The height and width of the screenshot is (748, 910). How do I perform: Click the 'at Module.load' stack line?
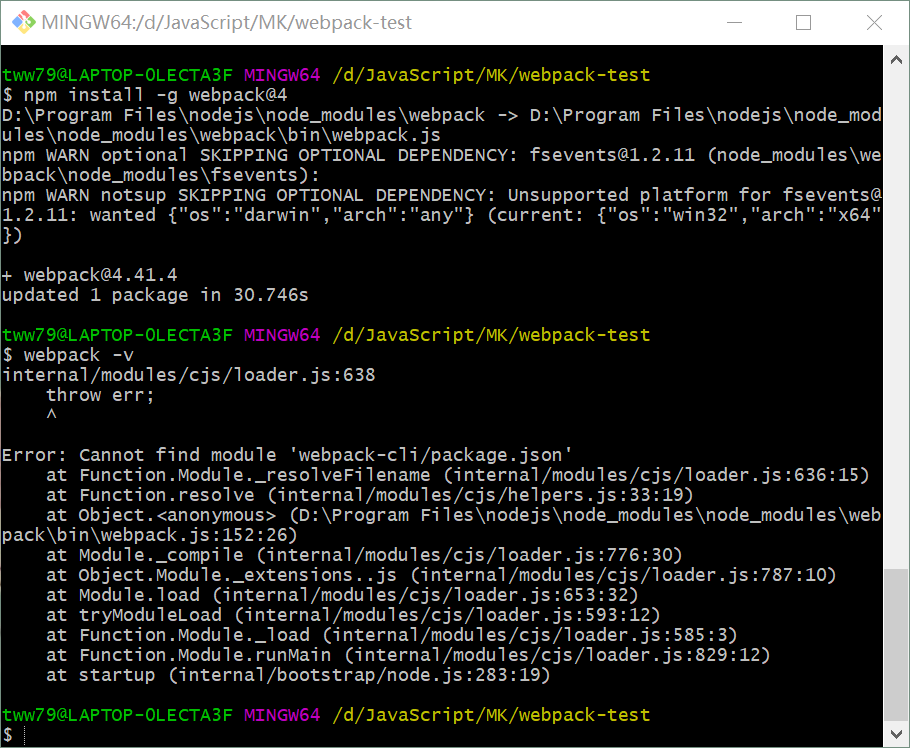point(342,595)
